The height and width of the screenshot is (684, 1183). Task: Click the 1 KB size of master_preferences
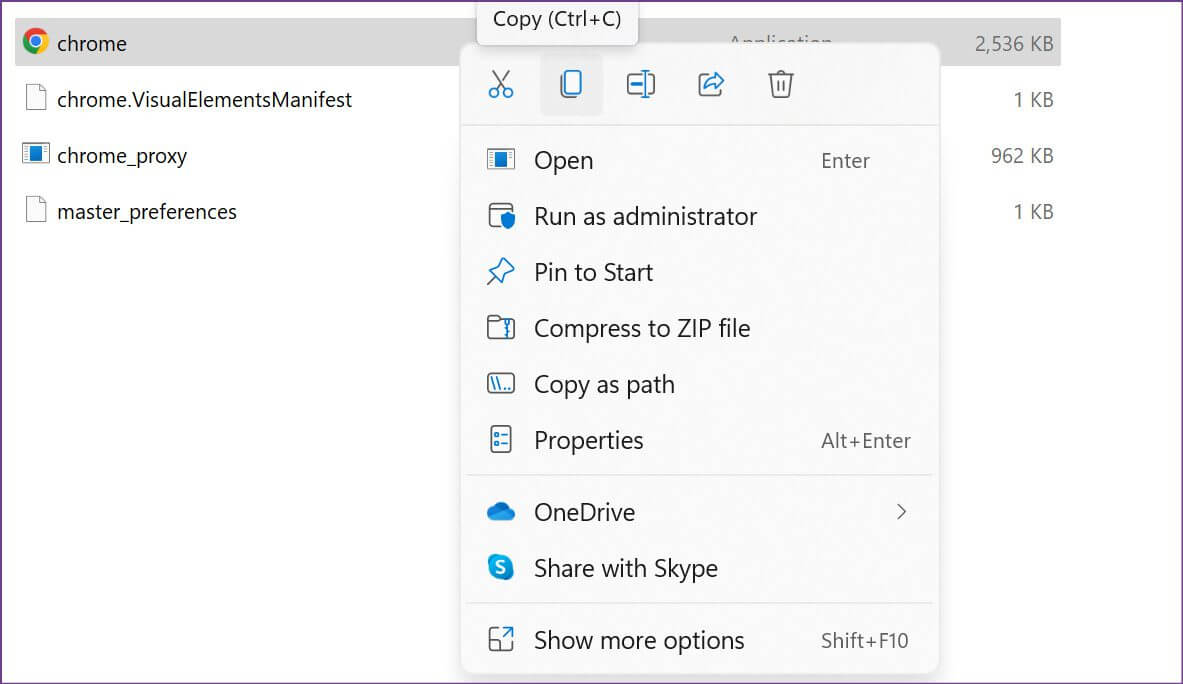click(x=1034, y=212)
